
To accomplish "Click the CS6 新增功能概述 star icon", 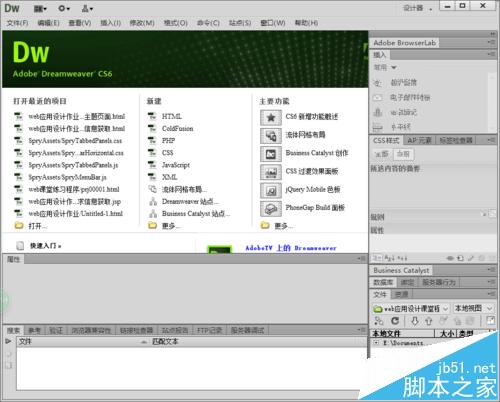I will click(x=271, y=117).
